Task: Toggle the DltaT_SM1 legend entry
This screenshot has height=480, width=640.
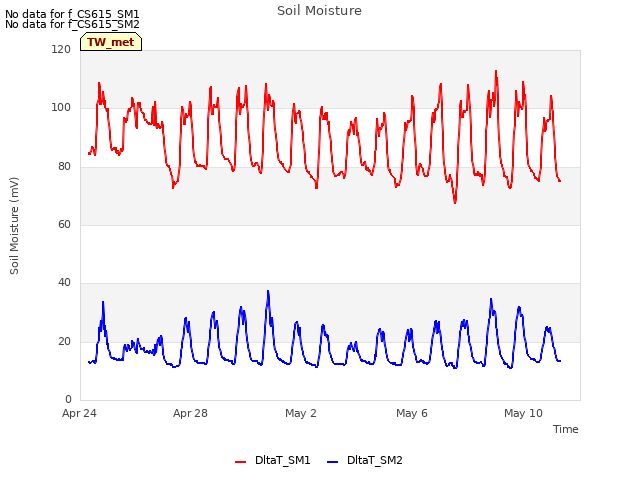Action: [273, 460]
